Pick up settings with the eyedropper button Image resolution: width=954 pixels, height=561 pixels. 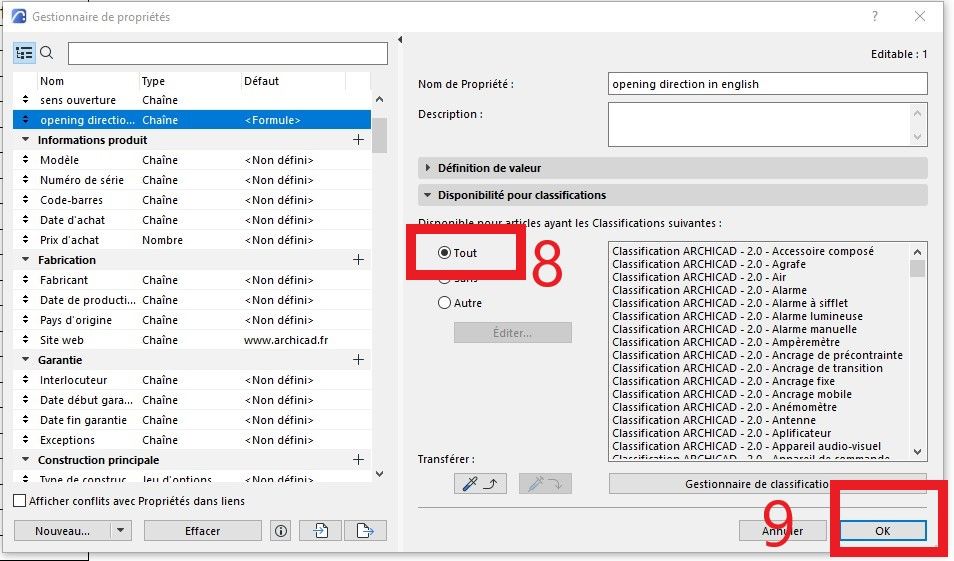480,484
